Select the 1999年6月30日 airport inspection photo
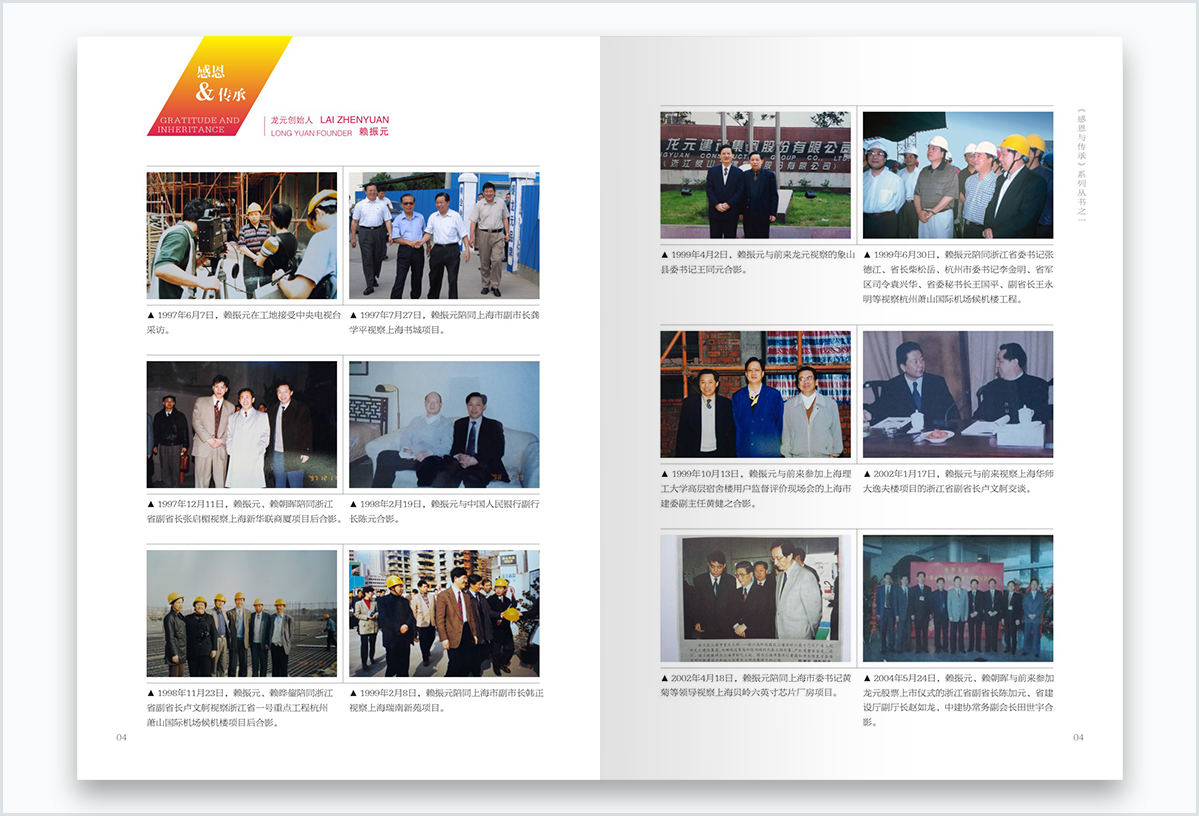 coord(957,175)
